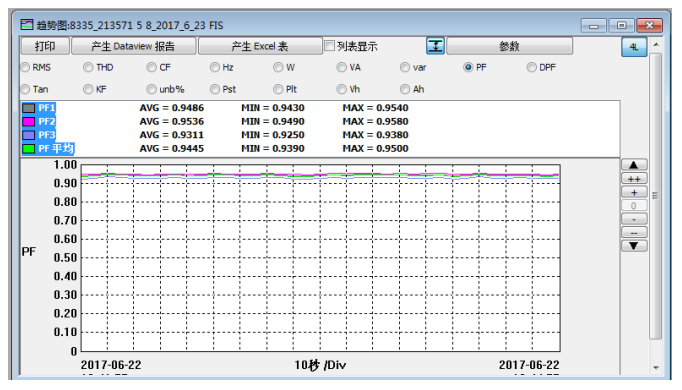Select the PF 平均 legend label

[56, 148]
